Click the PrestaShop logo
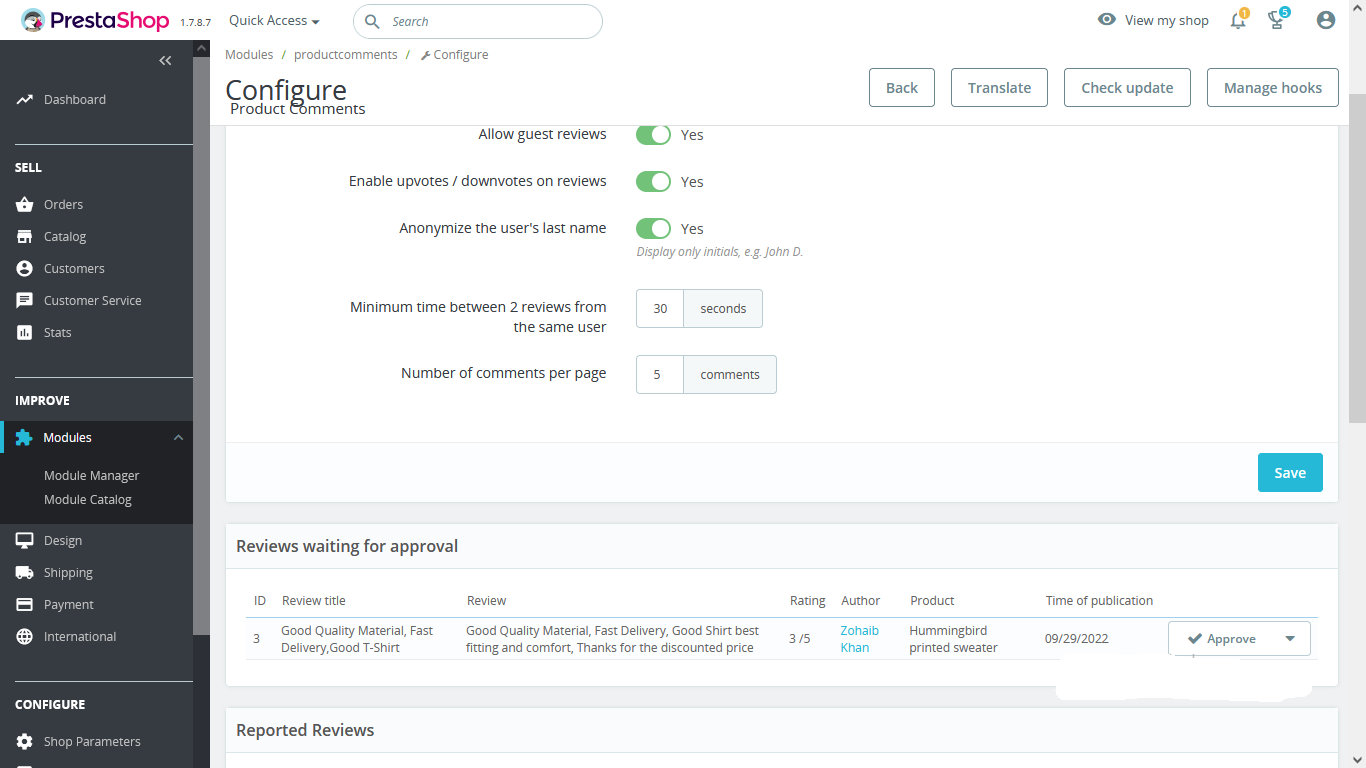The height and width of the screenshot is (768, 1366). point(96,20)
